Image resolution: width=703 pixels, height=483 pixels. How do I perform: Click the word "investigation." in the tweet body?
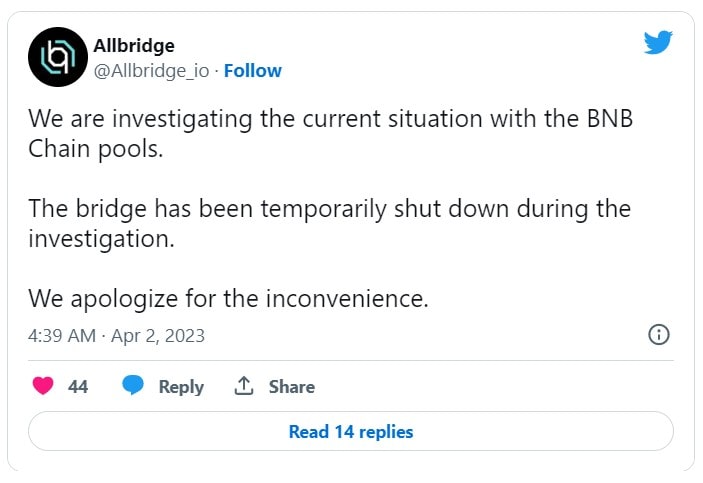[x=101, y=239]
